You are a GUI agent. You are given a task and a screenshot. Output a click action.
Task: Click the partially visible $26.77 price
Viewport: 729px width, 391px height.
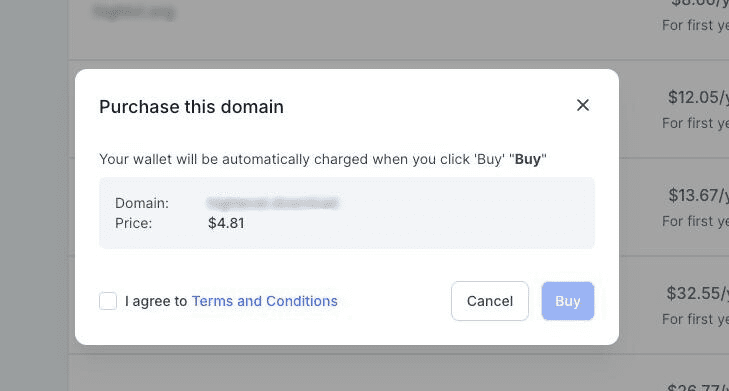point(697,387)
